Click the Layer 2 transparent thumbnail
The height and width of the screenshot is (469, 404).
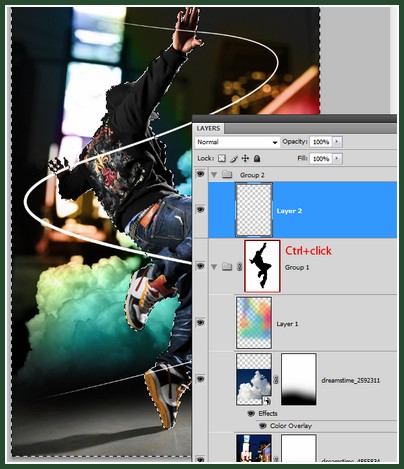click(x=254, y=210)
